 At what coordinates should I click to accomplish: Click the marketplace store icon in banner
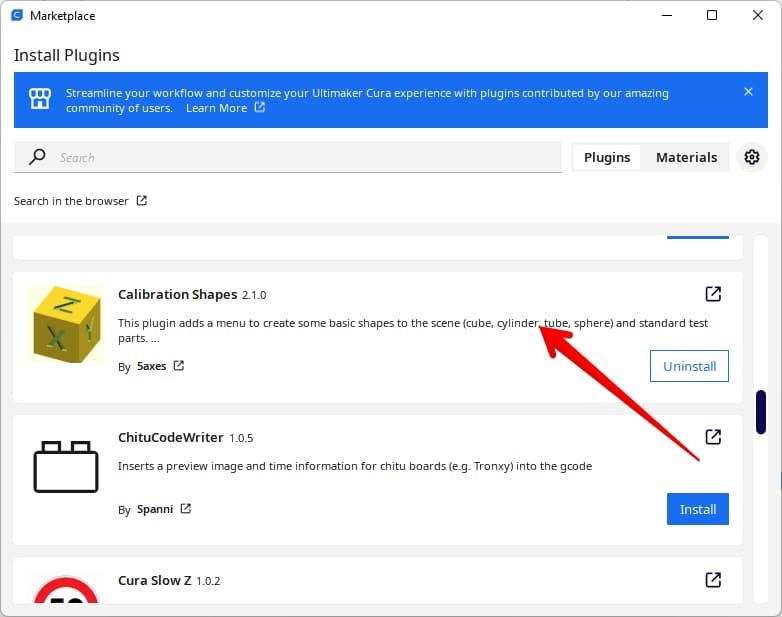39,99
